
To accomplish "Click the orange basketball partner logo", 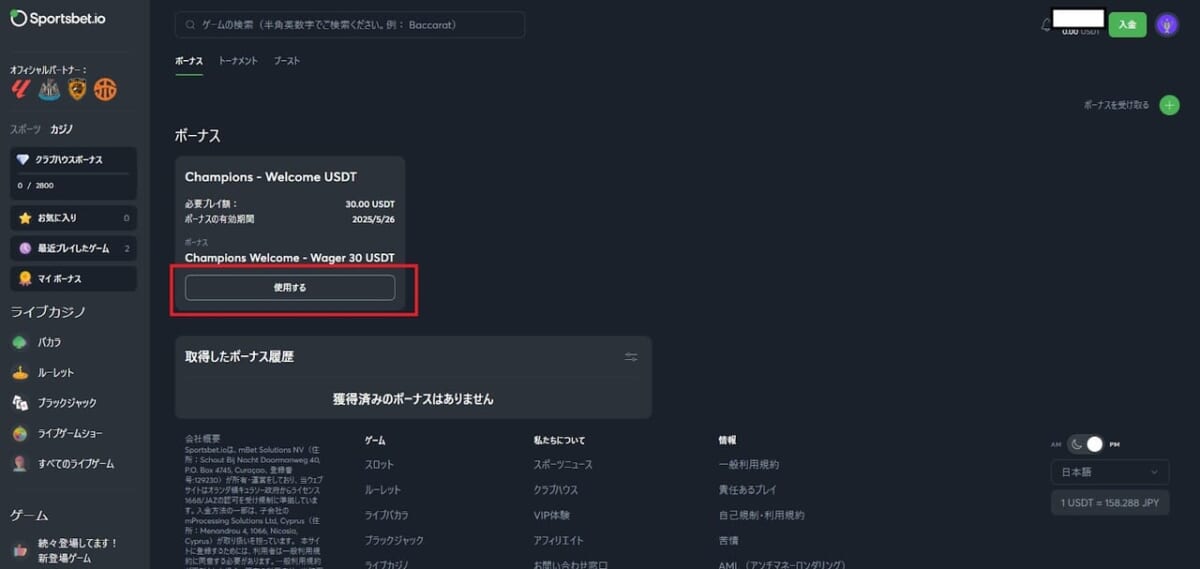I will coord(105,90).
